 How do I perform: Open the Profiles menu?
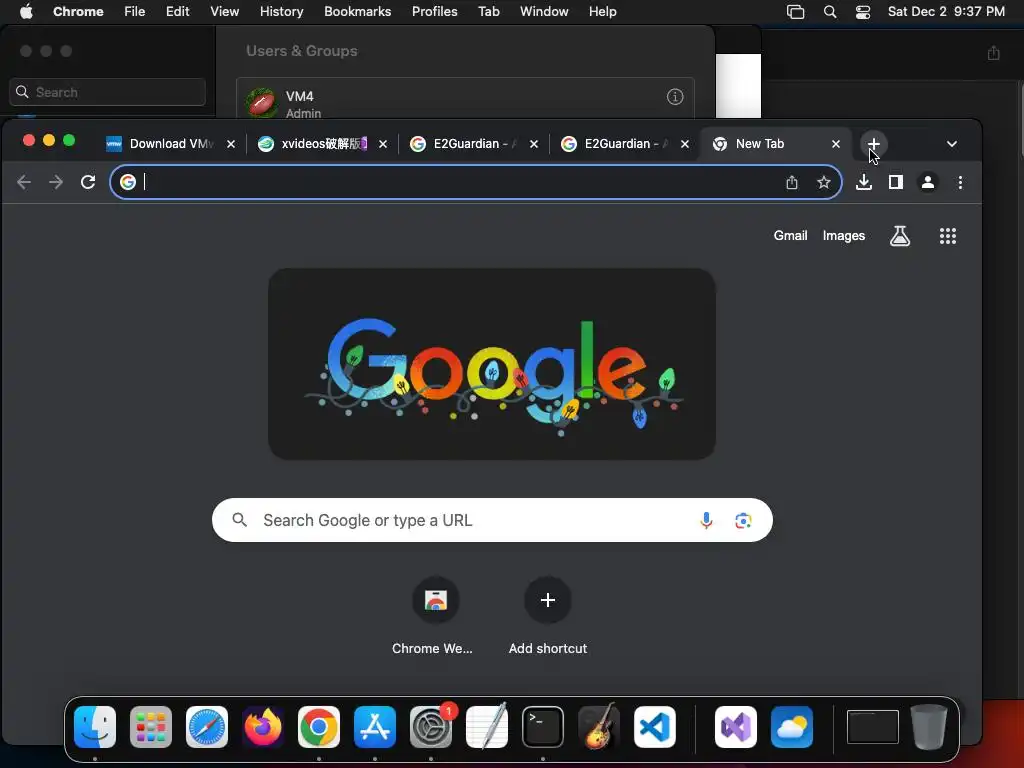pyautogui.click(x=434, y=11)
